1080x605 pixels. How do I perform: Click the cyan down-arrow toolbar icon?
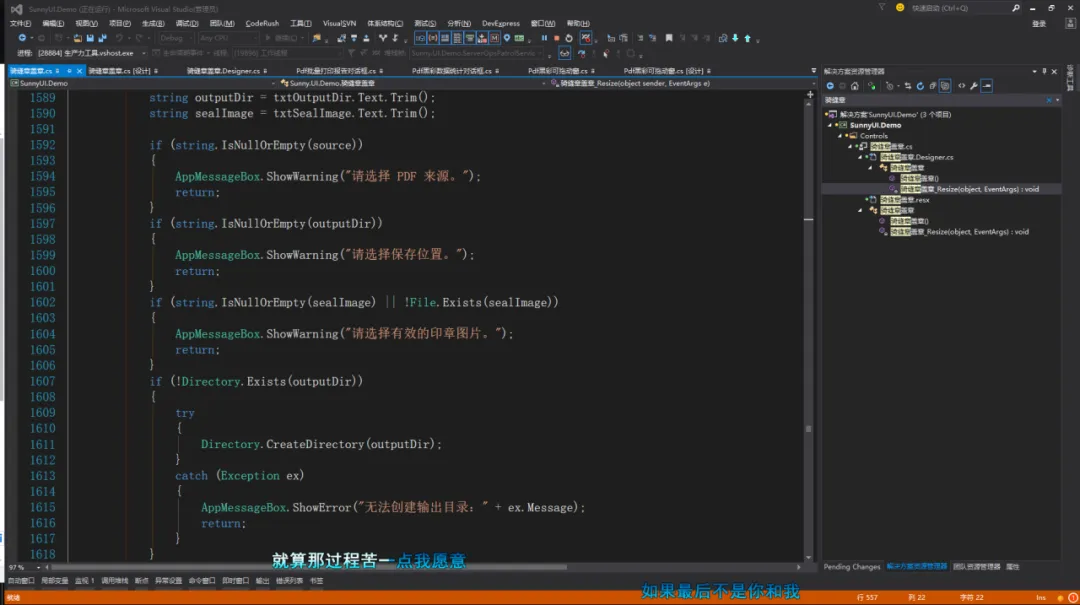735,38
